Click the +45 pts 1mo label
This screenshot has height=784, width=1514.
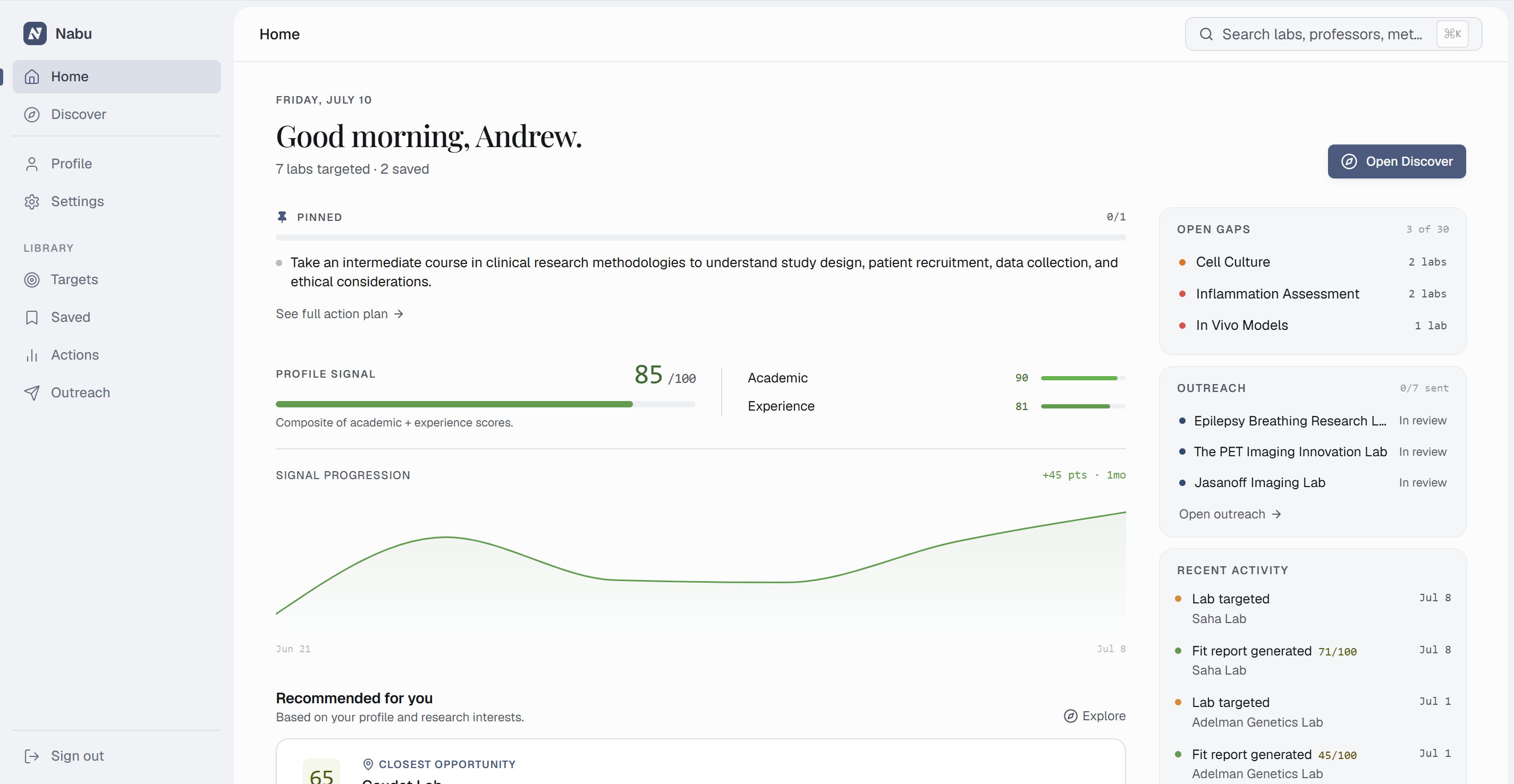coord(1084,475)
